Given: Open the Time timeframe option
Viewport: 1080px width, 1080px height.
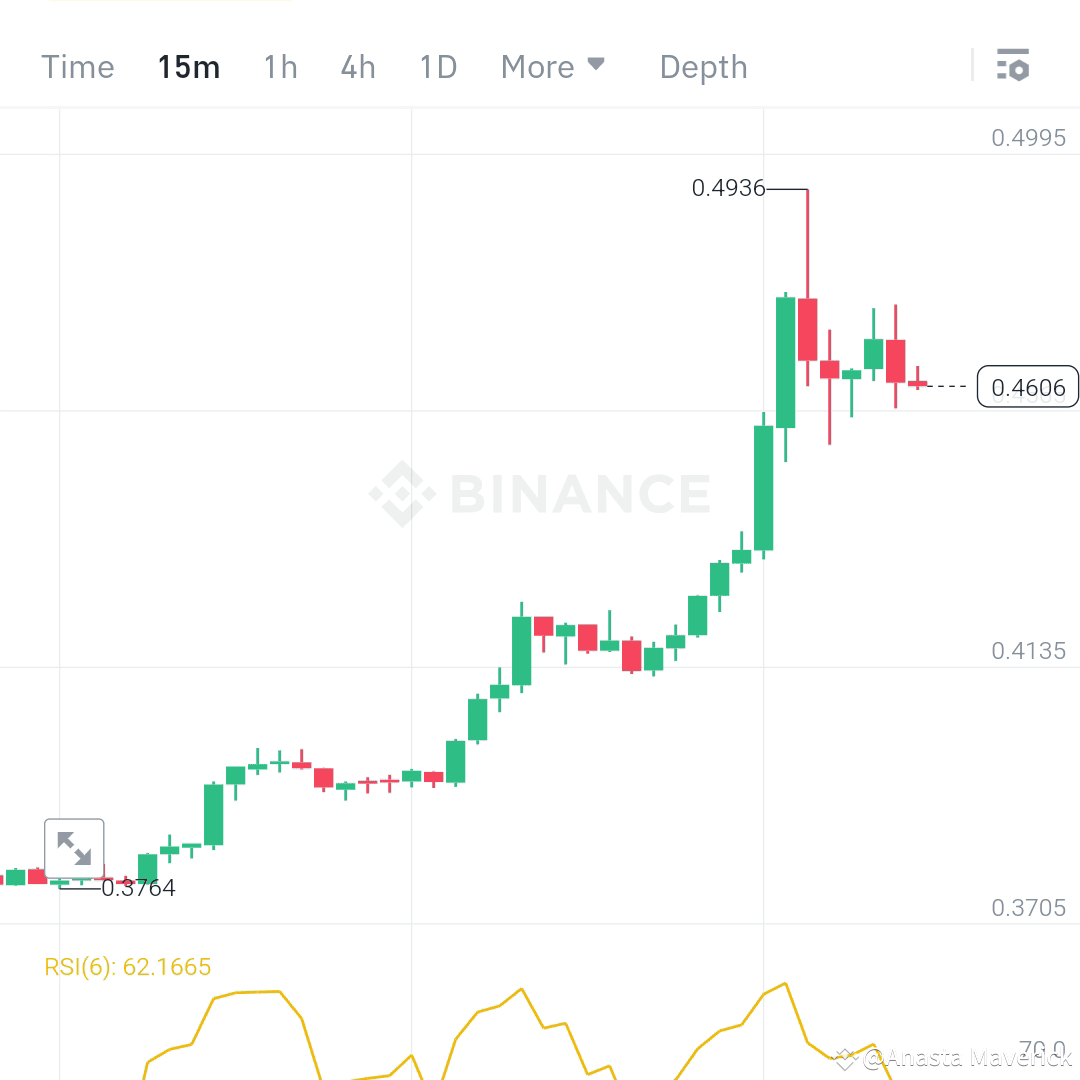Looking at the screenshot, I should (77, 67).
